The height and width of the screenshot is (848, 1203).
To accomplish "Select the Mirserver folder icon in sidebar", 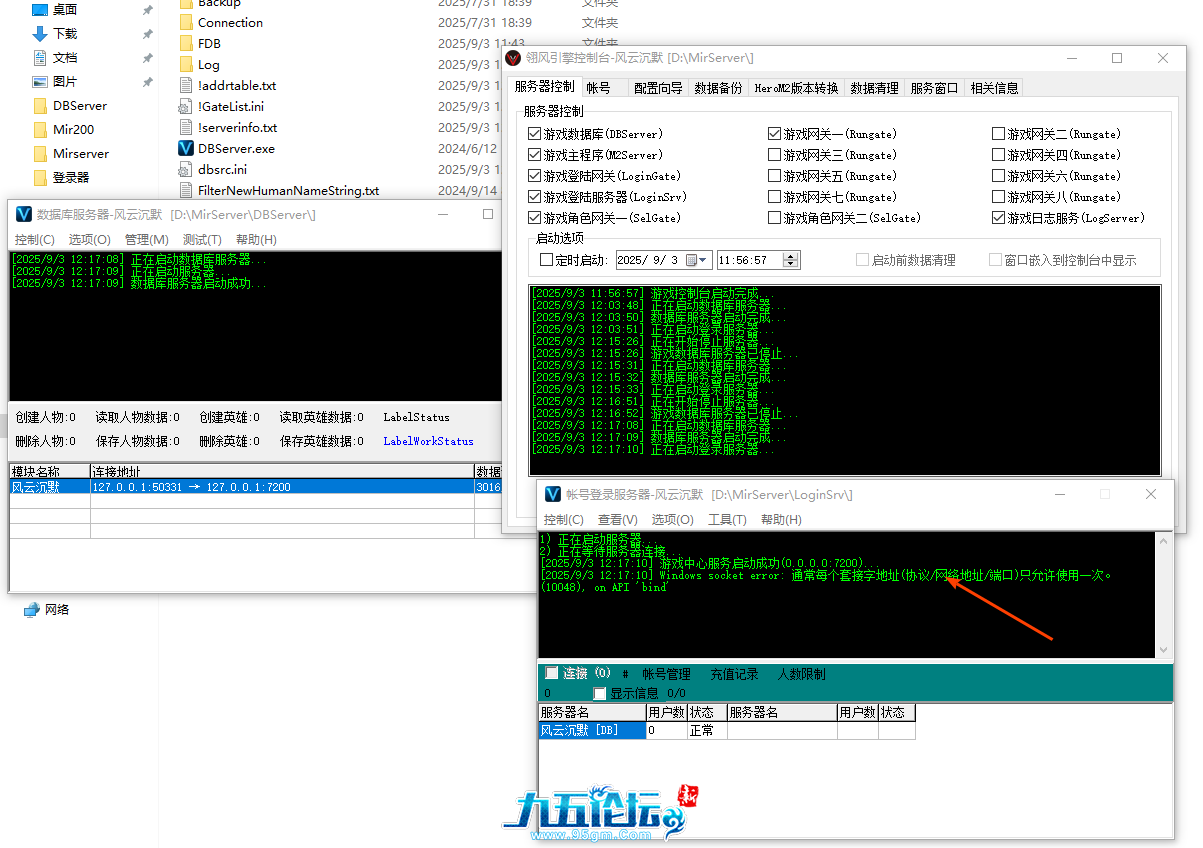I will point(40,154).
